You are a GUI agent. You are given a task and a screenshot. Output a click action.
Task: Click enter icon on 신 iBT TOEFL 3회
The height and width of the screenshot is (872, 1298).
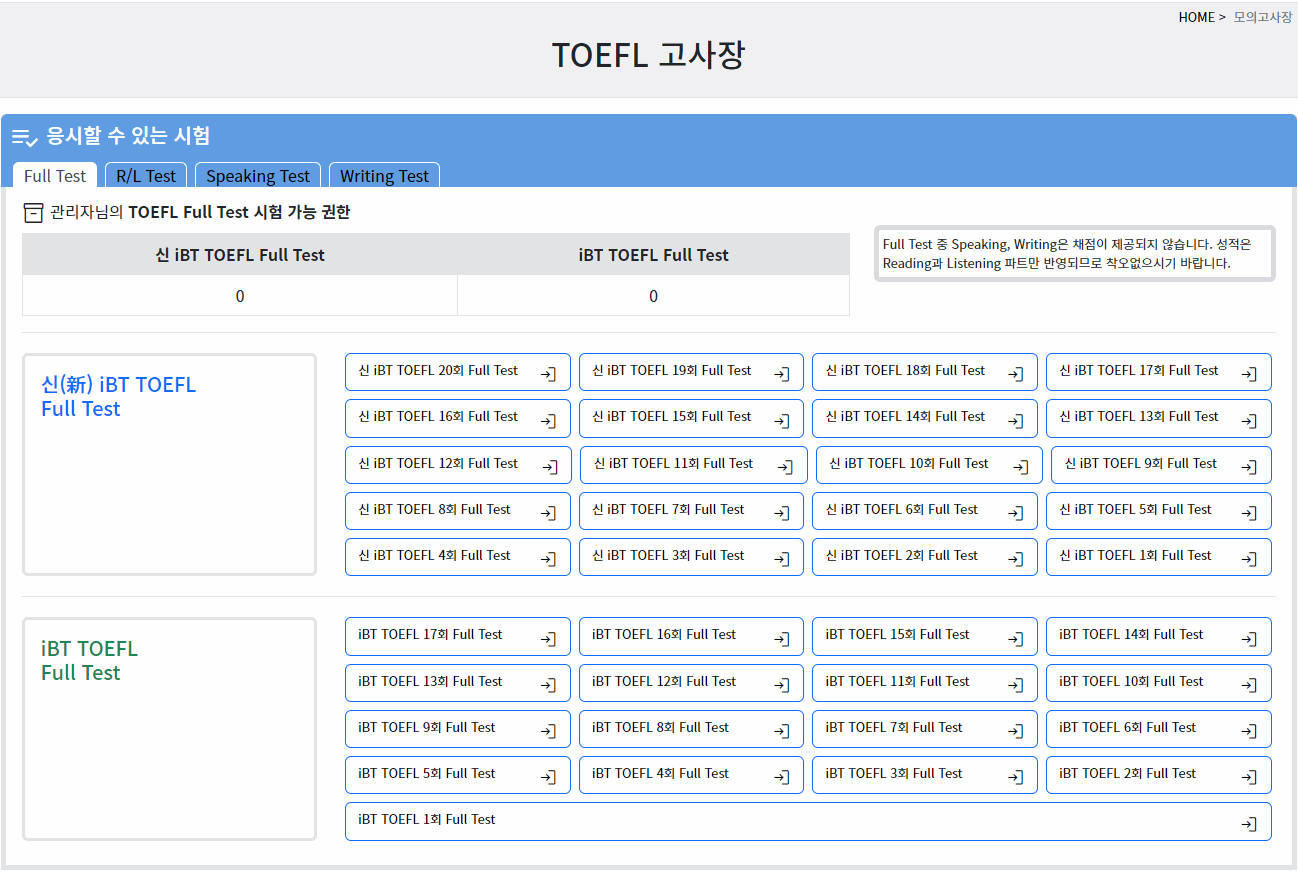[x=782, y=559]
